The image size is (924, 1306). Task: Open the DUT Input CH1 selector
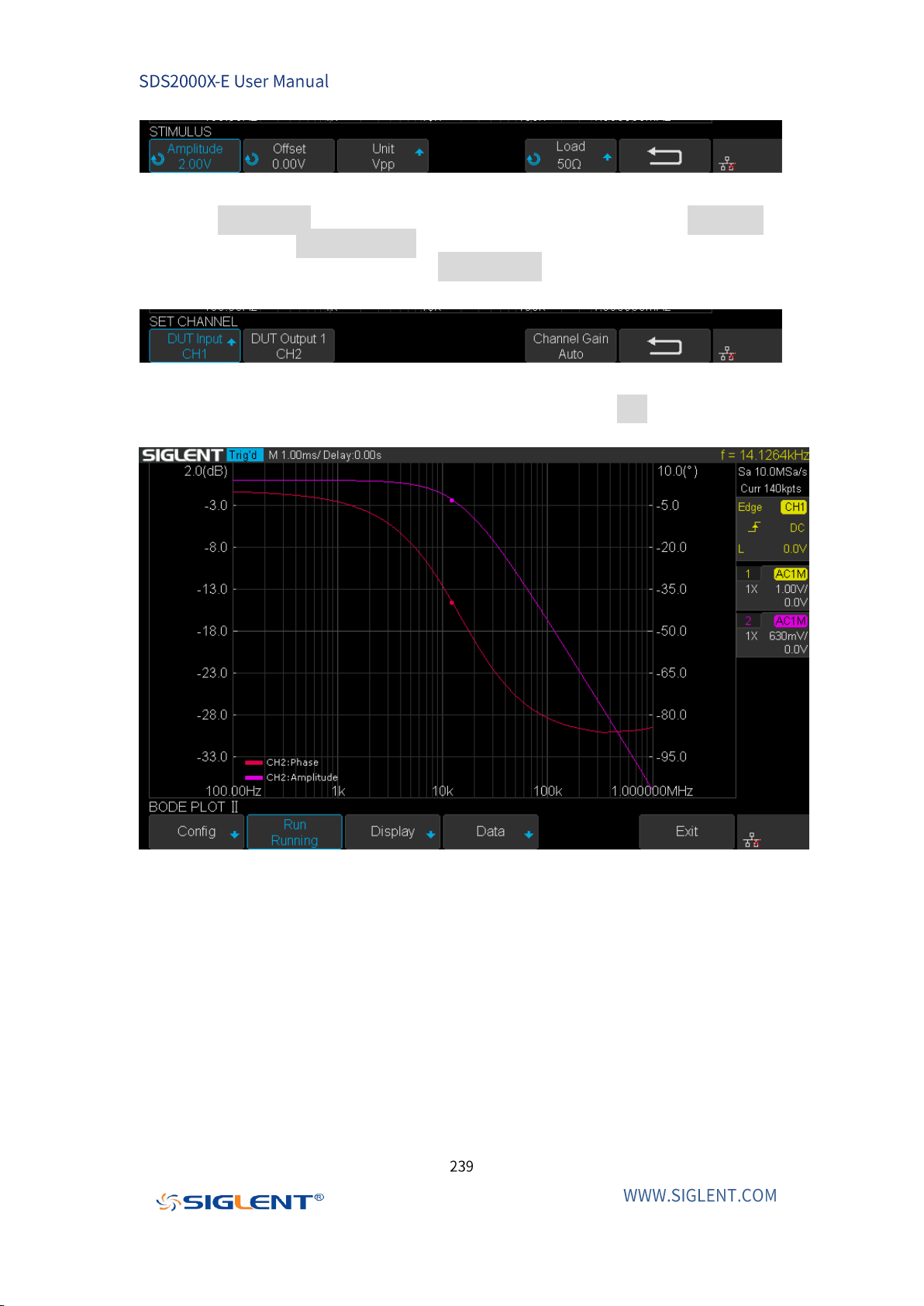click(195, 346)
